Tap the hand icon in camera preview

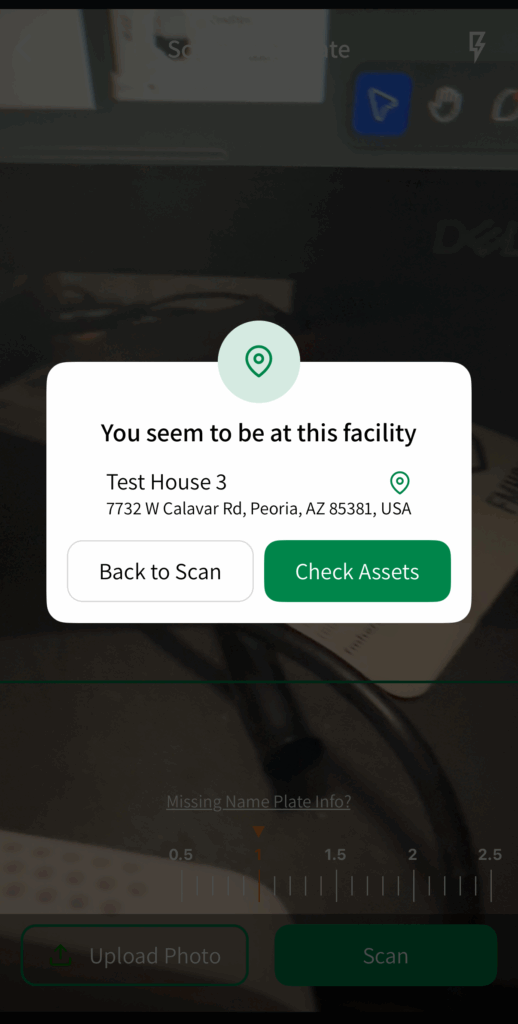tap(446, 104)
